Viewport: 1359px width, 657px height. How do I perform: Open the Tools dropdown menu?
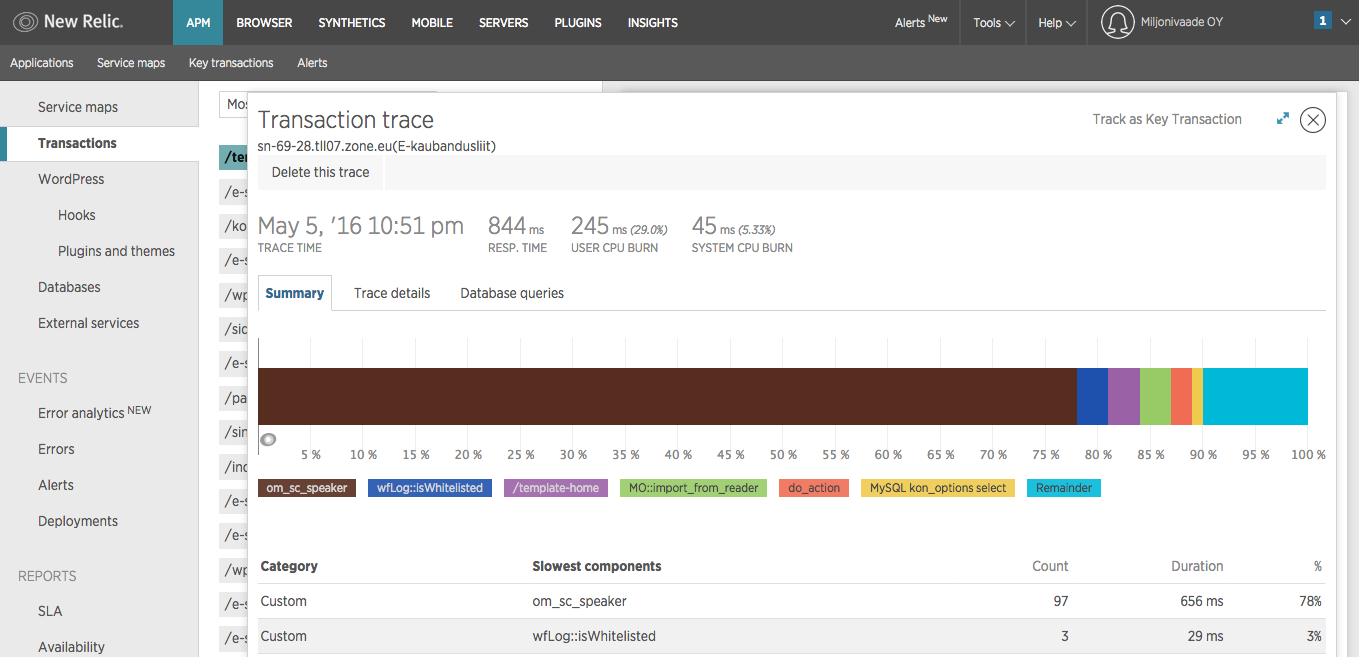(x=994, y=22)
